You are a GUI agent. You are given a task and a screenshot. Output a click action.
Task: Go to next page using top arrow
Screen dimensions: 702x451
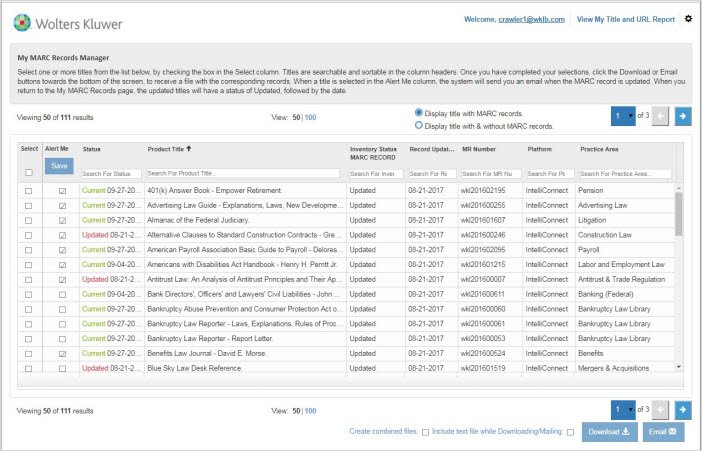682,117
